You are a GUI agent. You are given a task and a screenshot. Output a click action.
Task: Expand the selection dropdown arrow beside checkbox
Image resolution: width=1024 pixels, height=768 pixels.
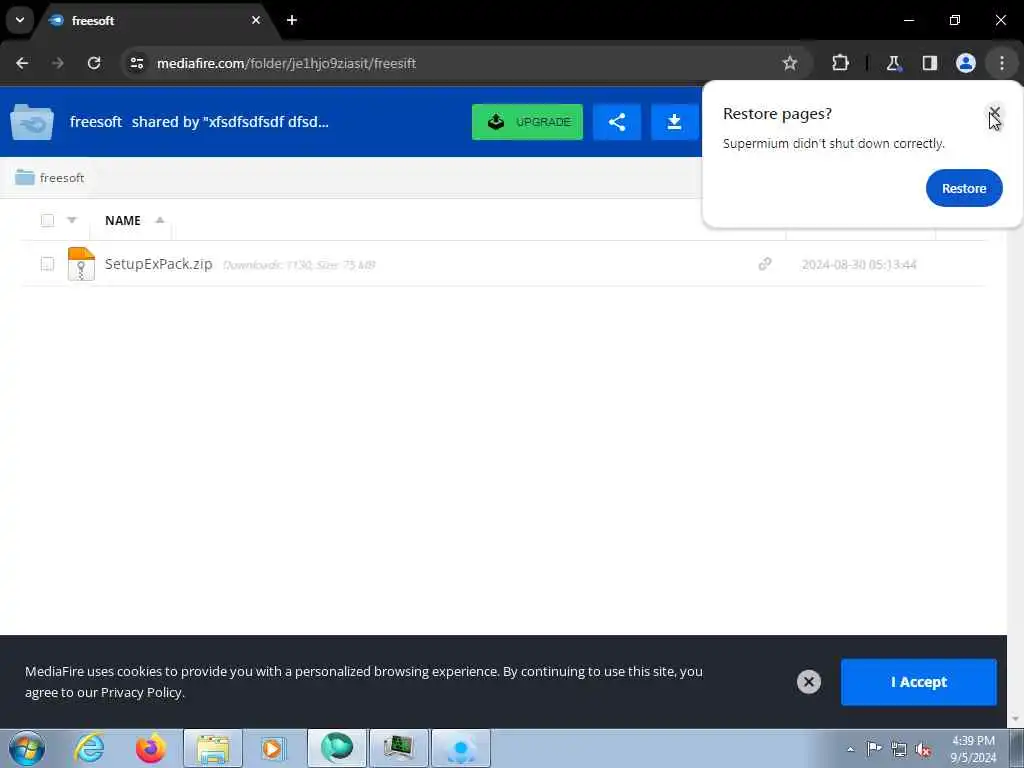point(72,220)
